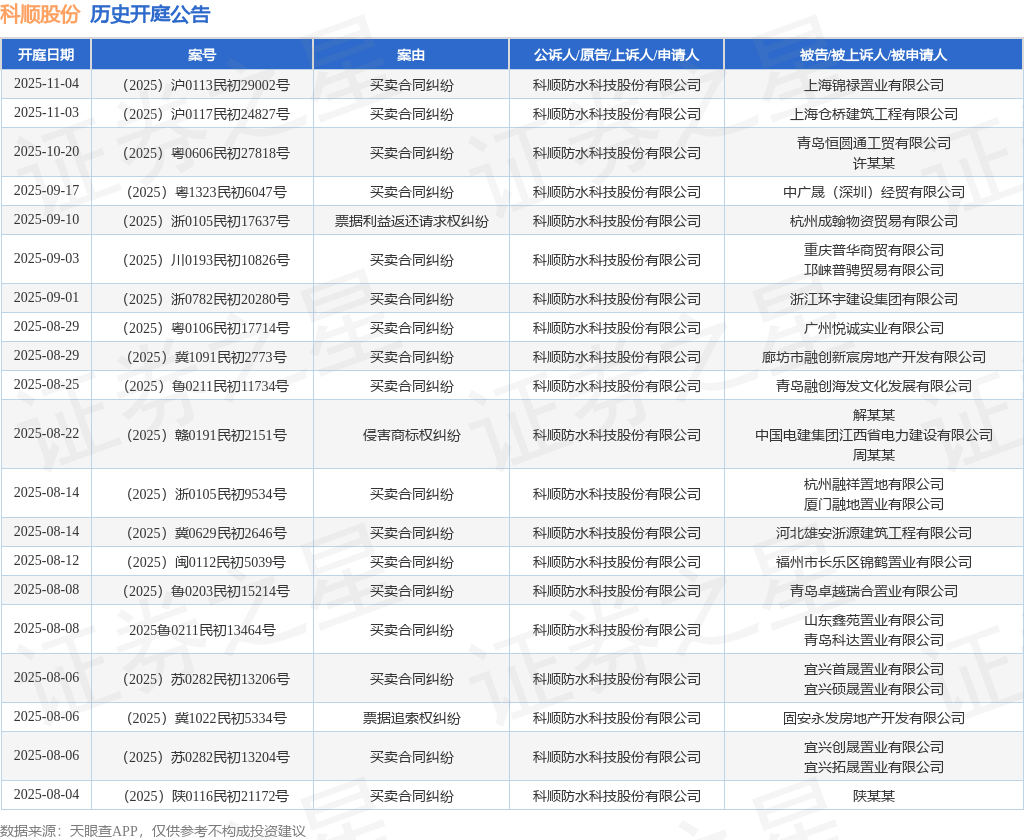Click the 侵害商标权纠纷 cause cell
The width and height of the screenshot is (1024, 840).
point(411,435)
